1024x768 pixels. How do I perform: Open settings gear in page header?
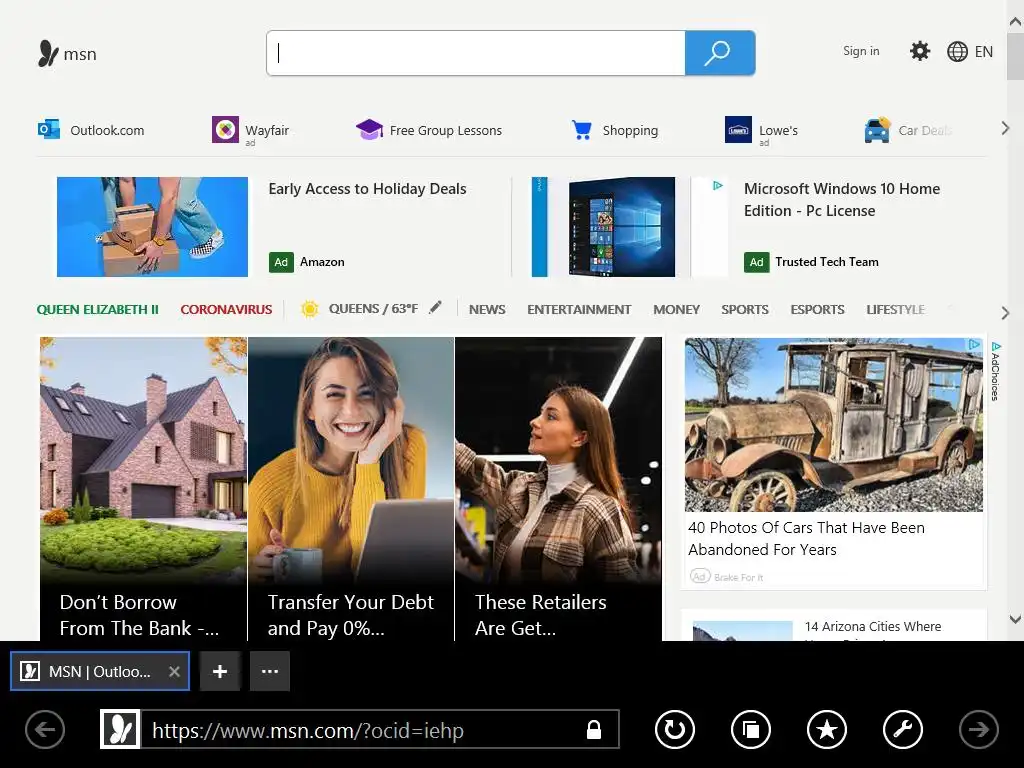[920, 51]
